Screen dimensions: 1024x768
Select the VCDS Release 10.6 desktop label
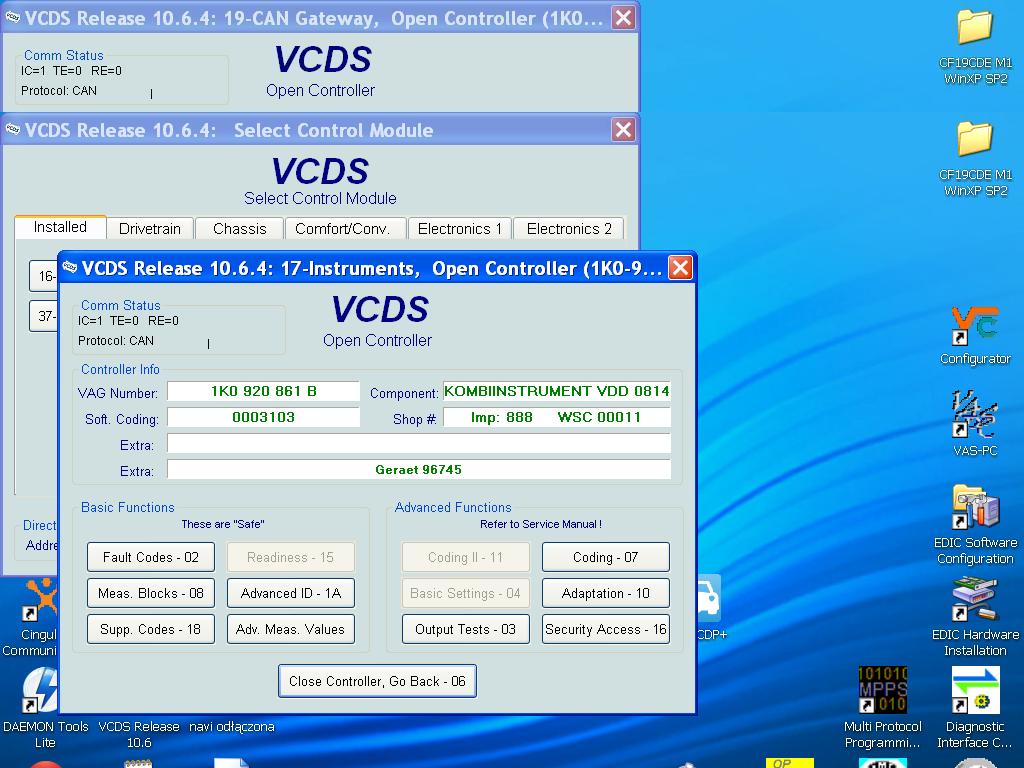point(139,735)
